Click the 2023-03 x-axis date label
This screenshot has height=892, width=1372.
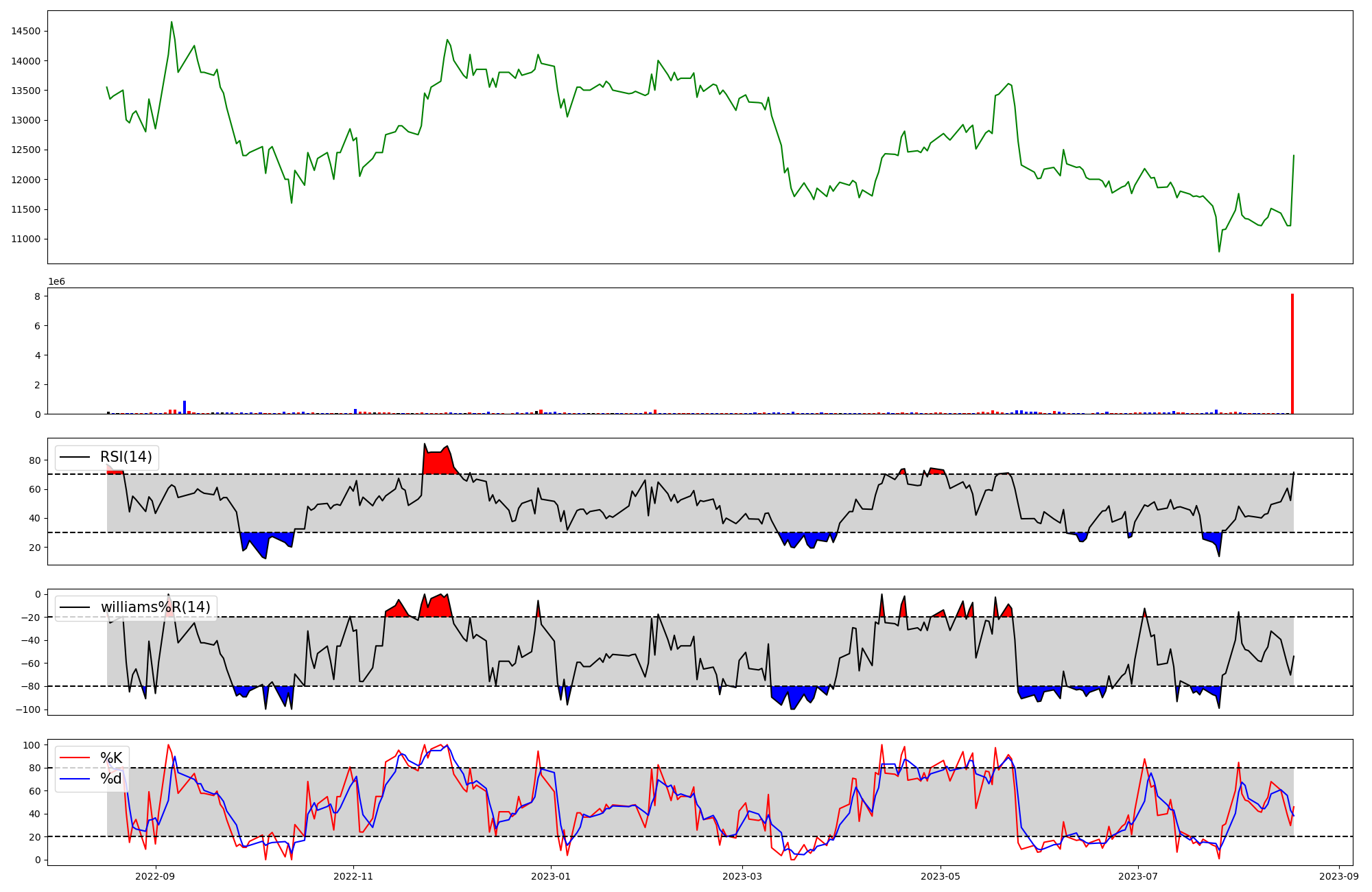[x=742, y=876]
